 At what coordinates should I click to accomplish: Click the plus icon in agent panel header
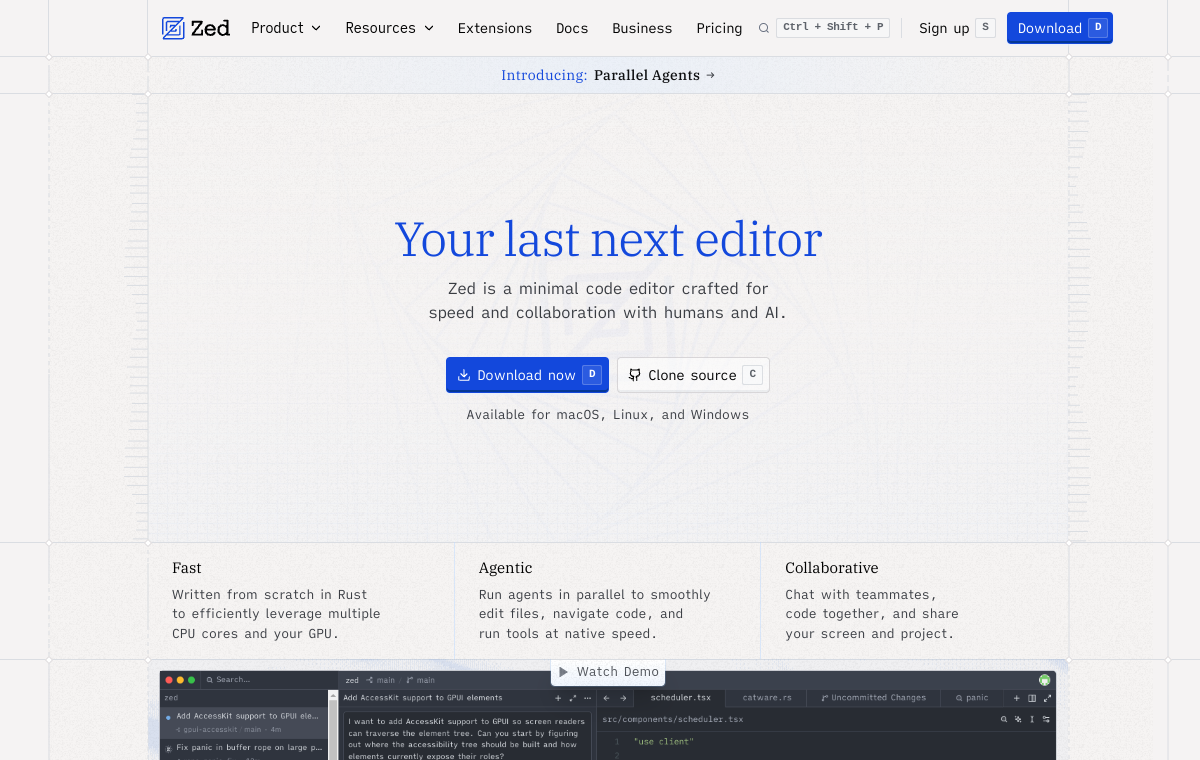tap(558, 698)
